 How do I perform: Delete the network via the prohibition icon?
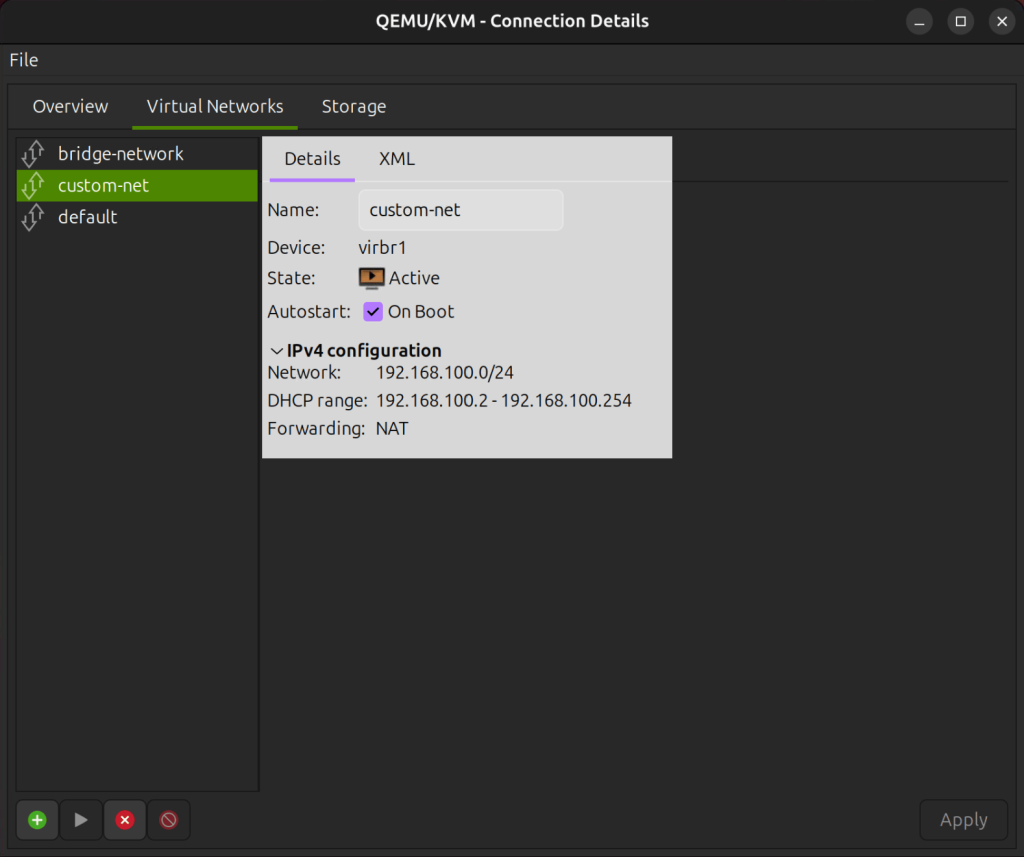(168, 819)
